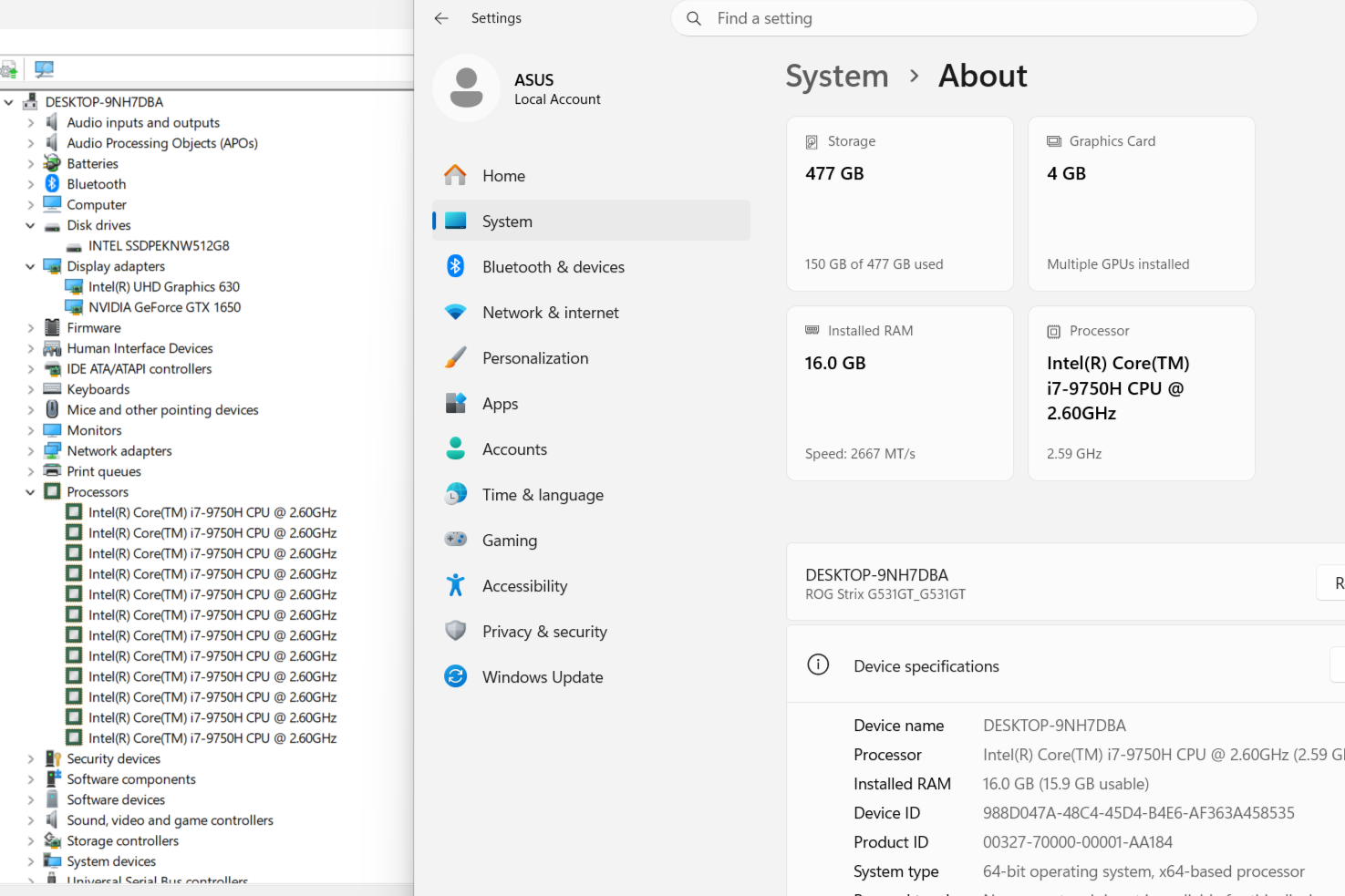Screen dimensions: 1345x896
Task: Click the Intel(R) UHD Graphics 630 adapter icon
Action: tap(74, 286)
